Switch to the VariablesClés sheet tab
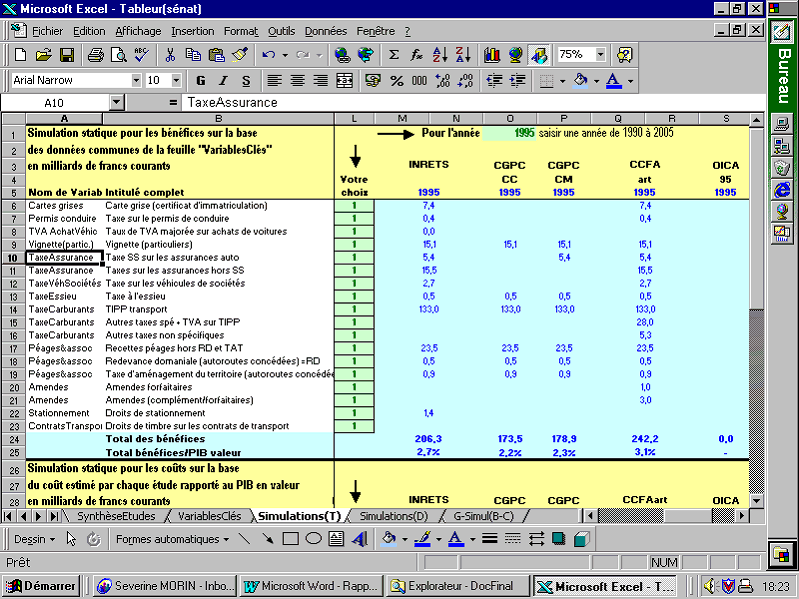 tap(209, 516)
